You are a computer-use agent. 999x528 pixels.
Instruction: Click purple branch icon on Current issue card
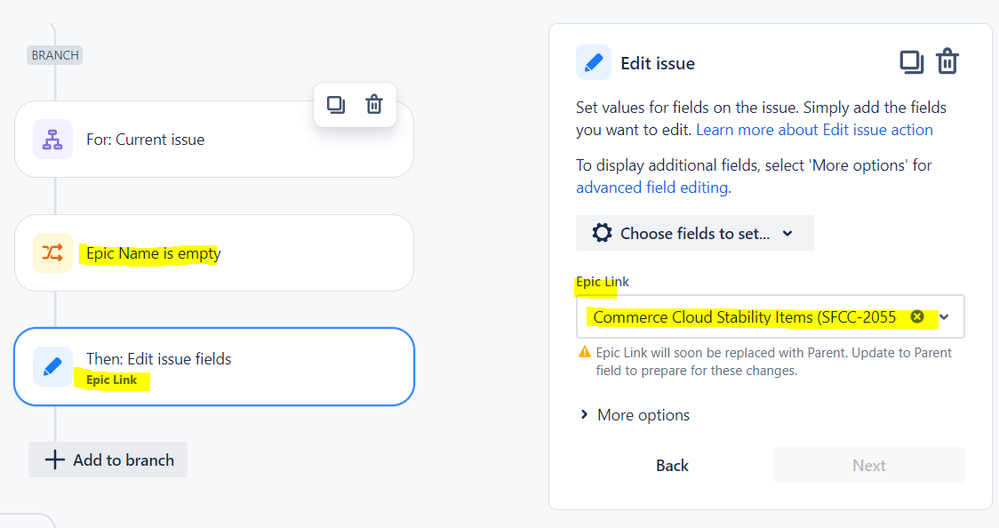click(52, 140)
